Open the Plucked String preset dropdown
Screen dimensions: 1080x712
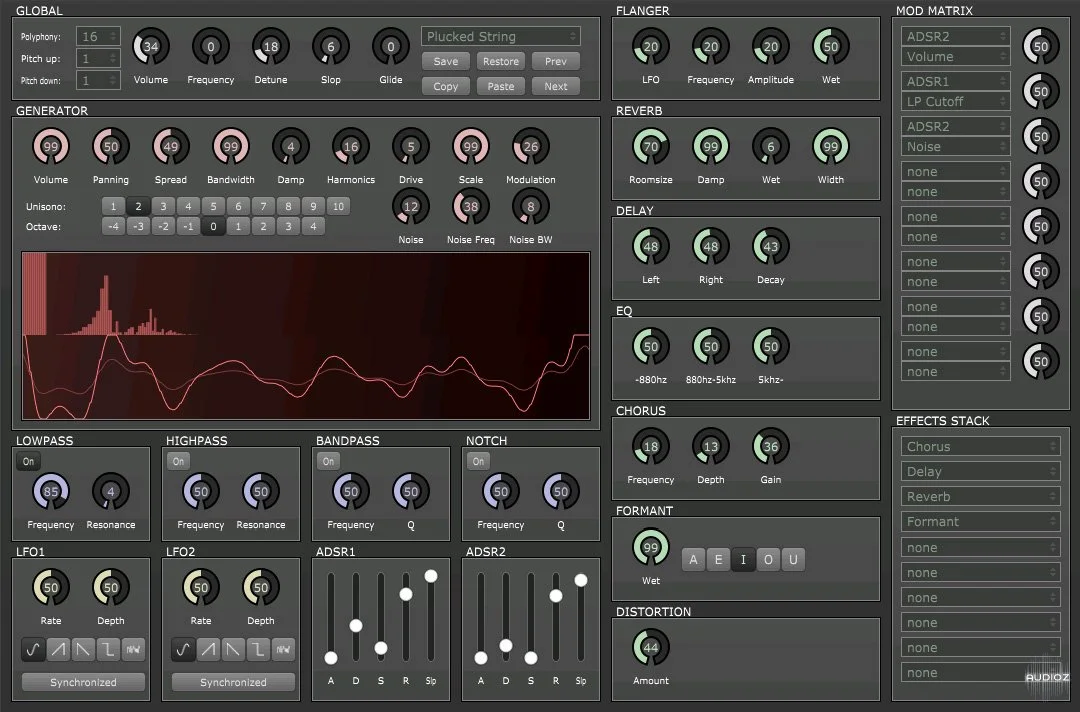pyautogui.click(x=501, y=36)
